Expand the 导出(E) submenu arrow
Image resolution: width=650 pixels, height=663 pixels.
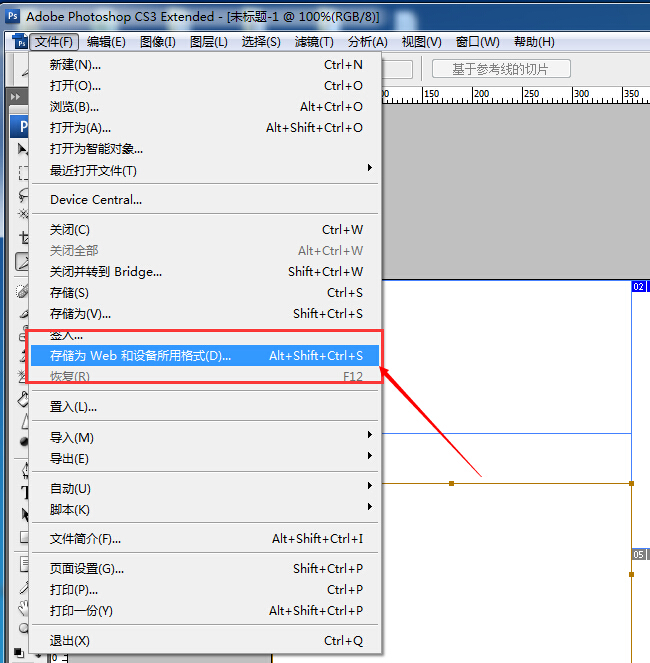(x=370, y=455)
